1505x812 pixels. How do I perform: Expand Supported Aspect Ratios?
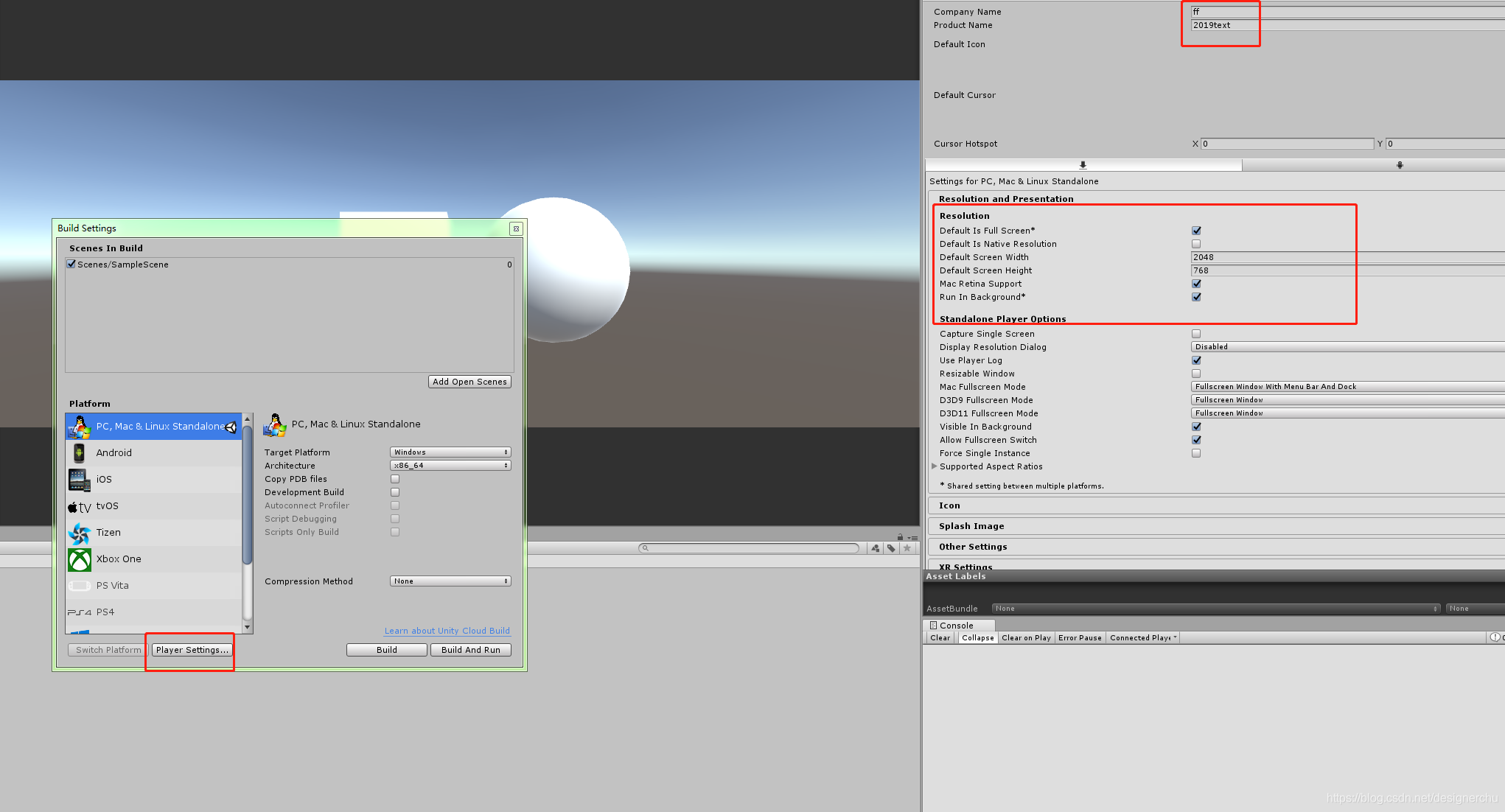coord(935,466)
